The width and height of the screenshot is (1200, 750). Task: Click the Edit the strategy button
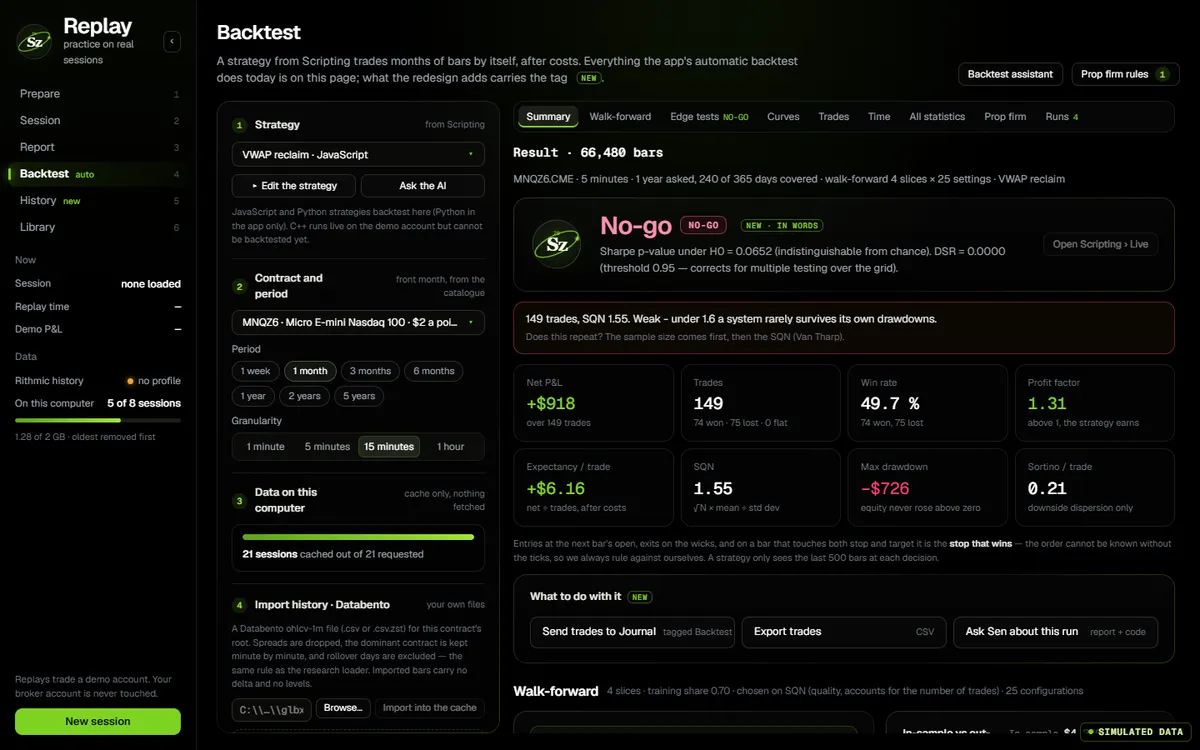point(294,186)
